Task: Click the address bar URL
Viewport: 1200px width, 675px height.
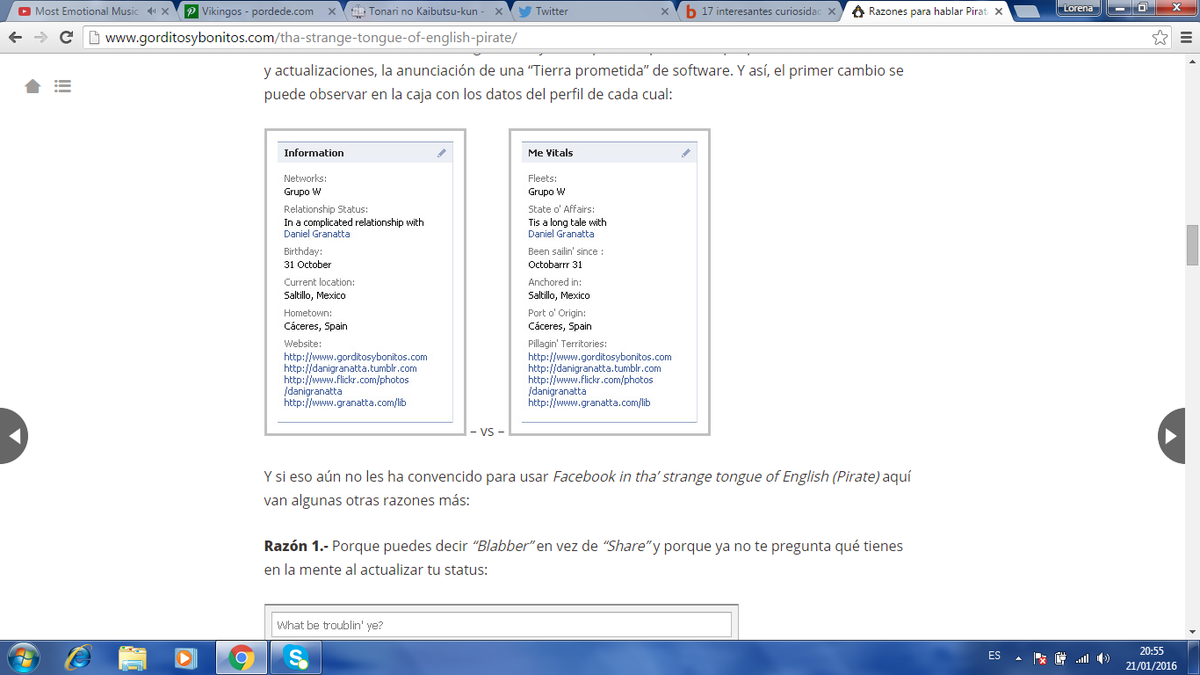Action: [x=310, y=38]
